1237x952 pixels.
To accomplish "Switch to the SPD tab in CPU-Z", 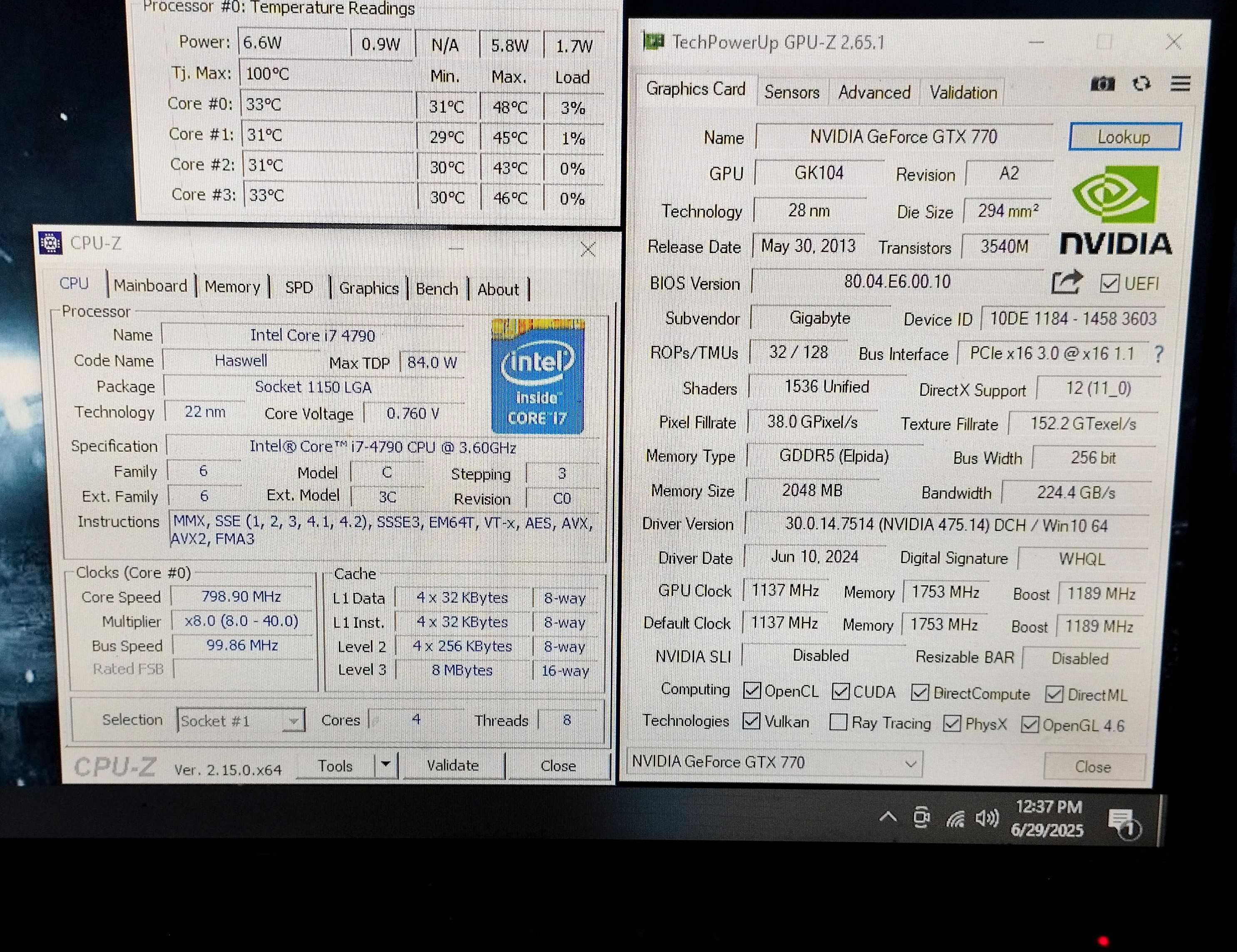I will pos(299,288).
